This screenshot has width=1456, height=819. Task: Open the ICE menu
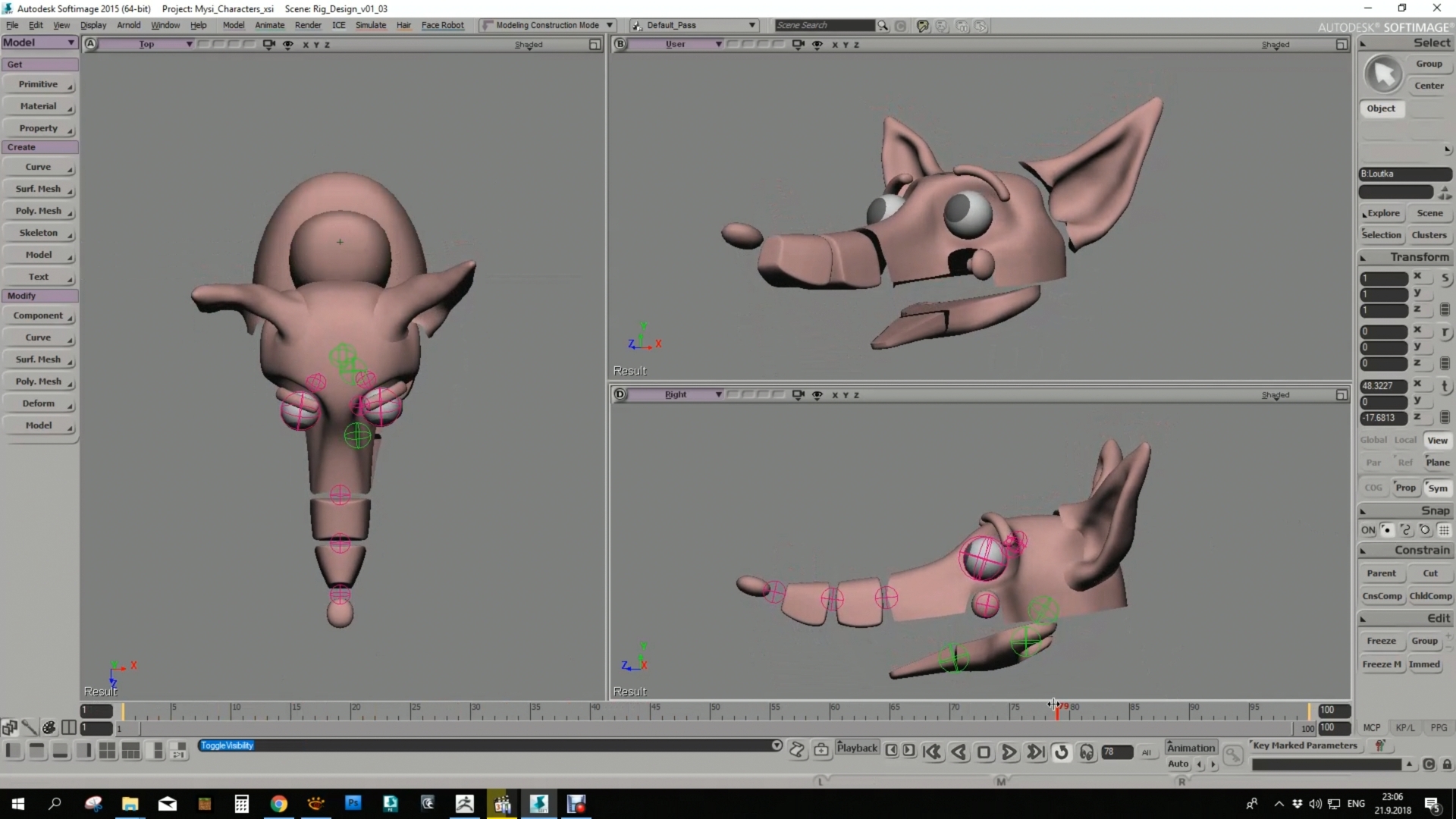pyautogui.click(x=338, y=25)
